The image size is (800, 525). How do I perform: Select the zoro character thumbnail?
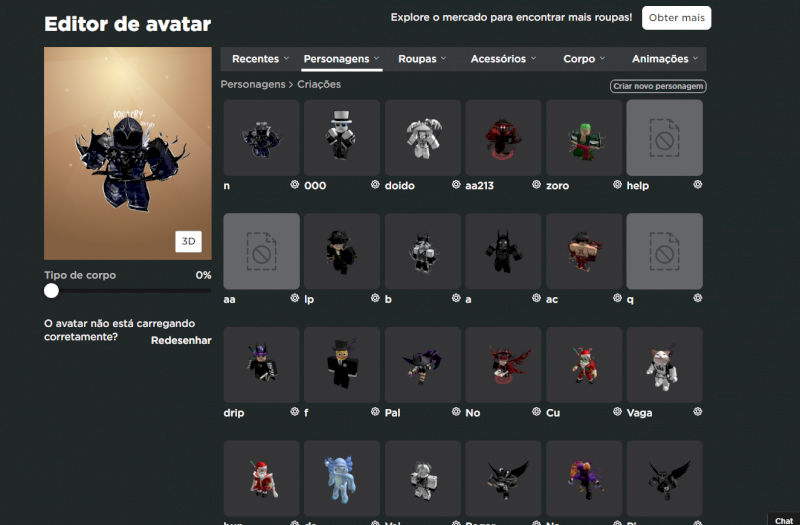coord(584,138)
